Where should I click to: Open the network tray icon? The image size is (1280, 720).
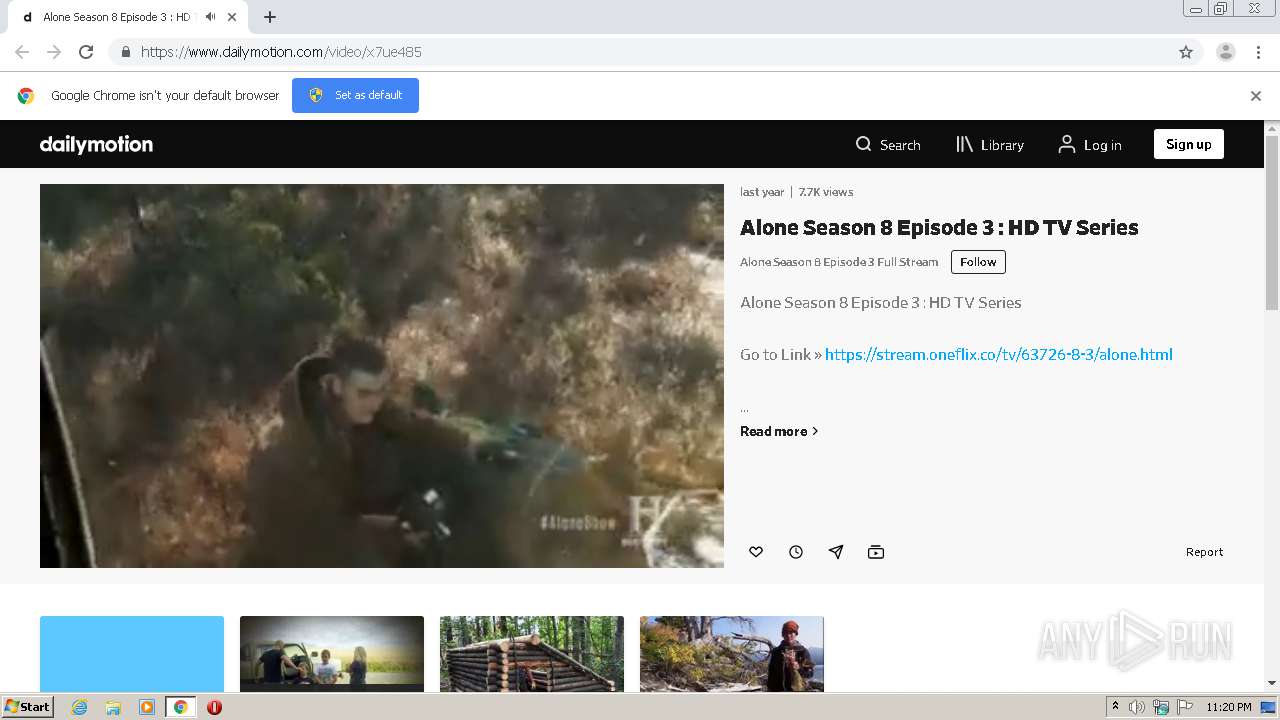pyautogui.click(x=1160, y=707)
